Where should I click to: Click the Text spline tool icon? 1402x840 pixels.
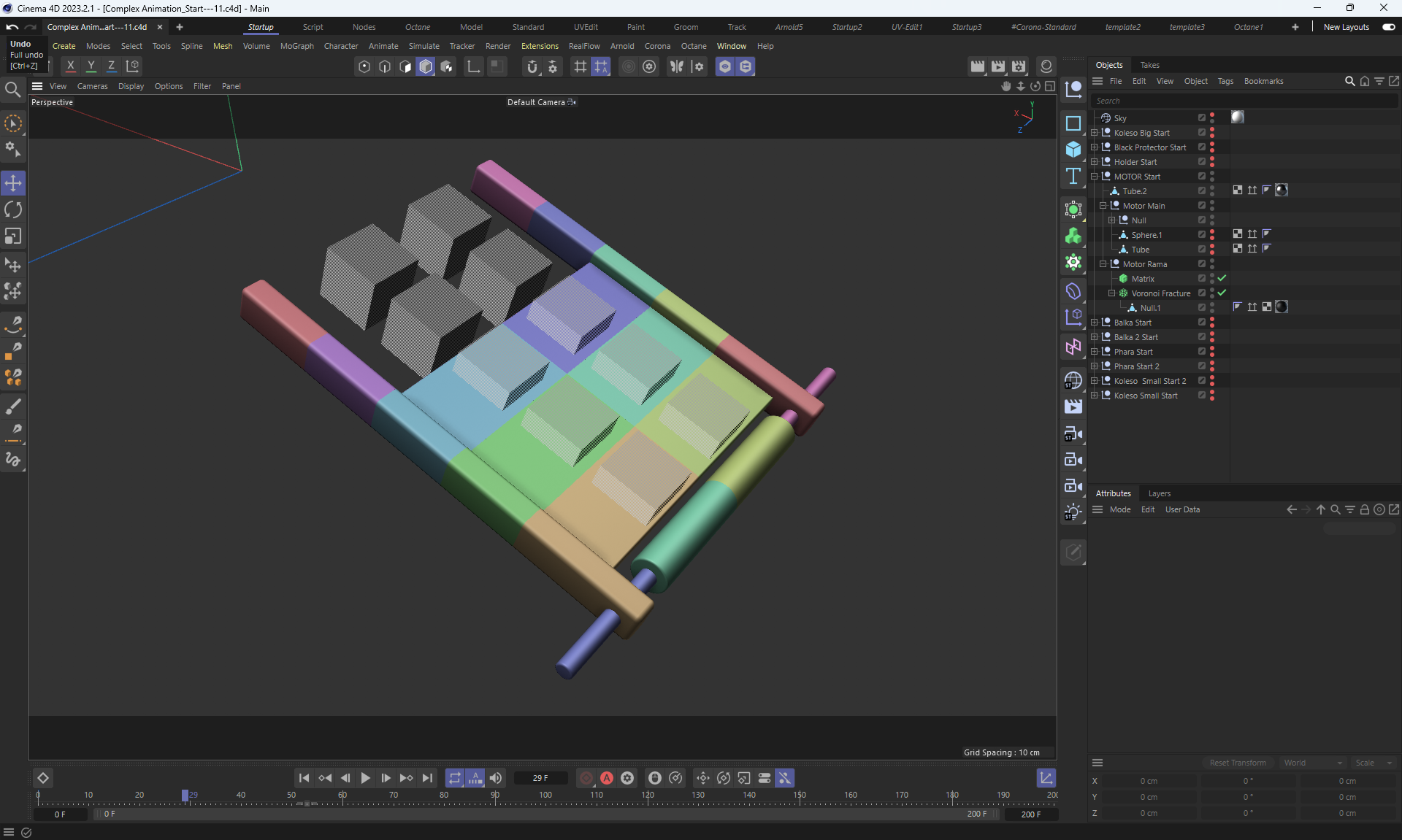(1073, 176)
